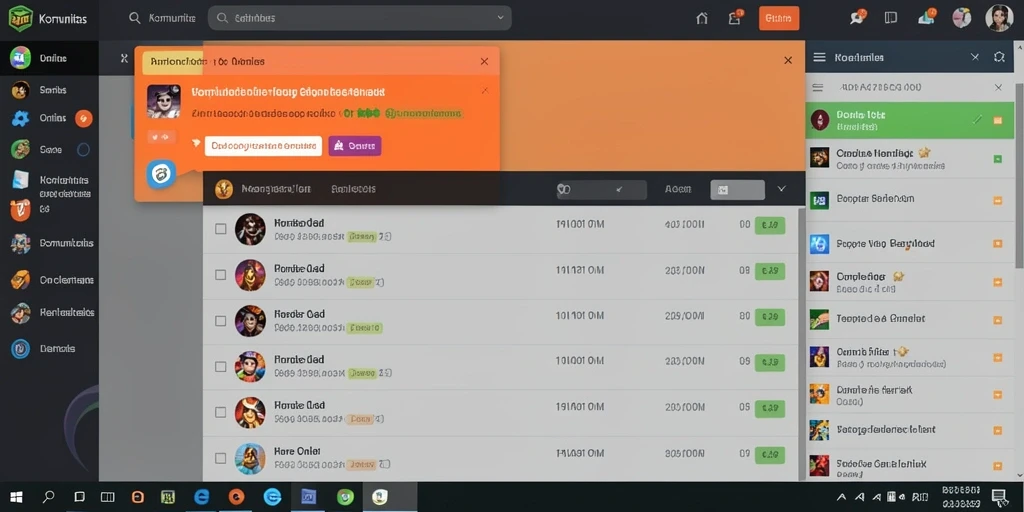Close the orange popup with its top X

(x=485, y=61)
